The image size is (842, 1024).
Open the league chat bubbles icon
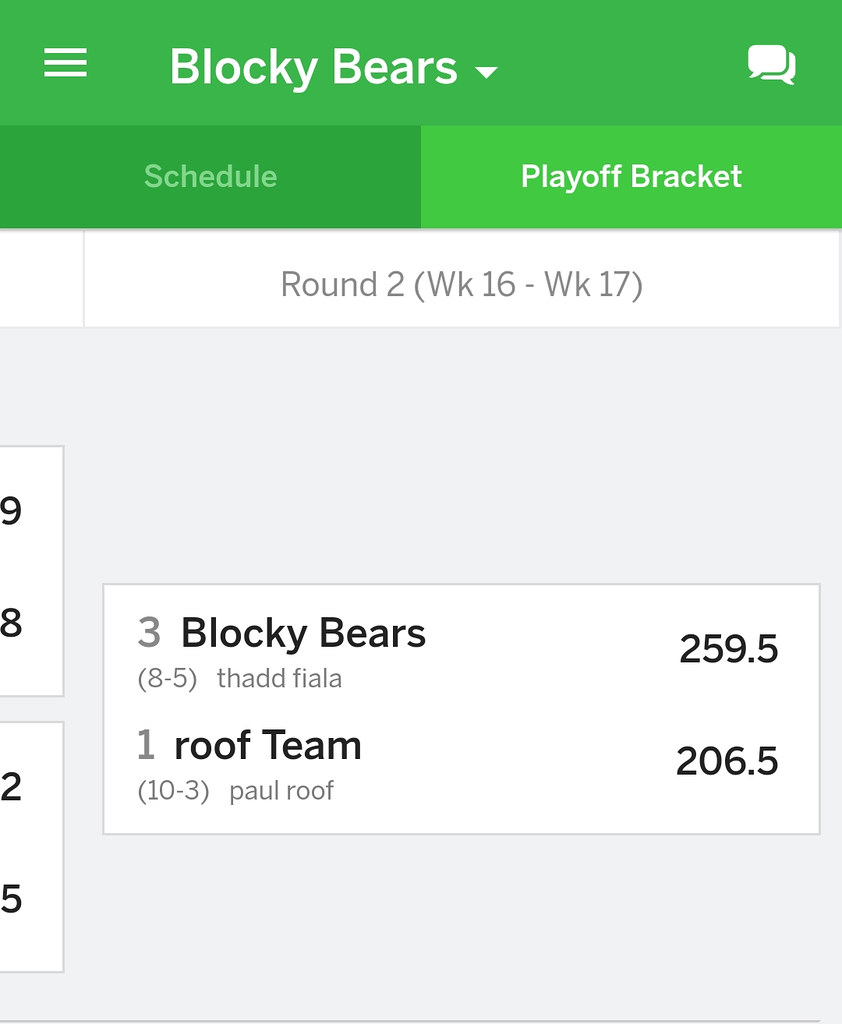click(x=771, y=66)
